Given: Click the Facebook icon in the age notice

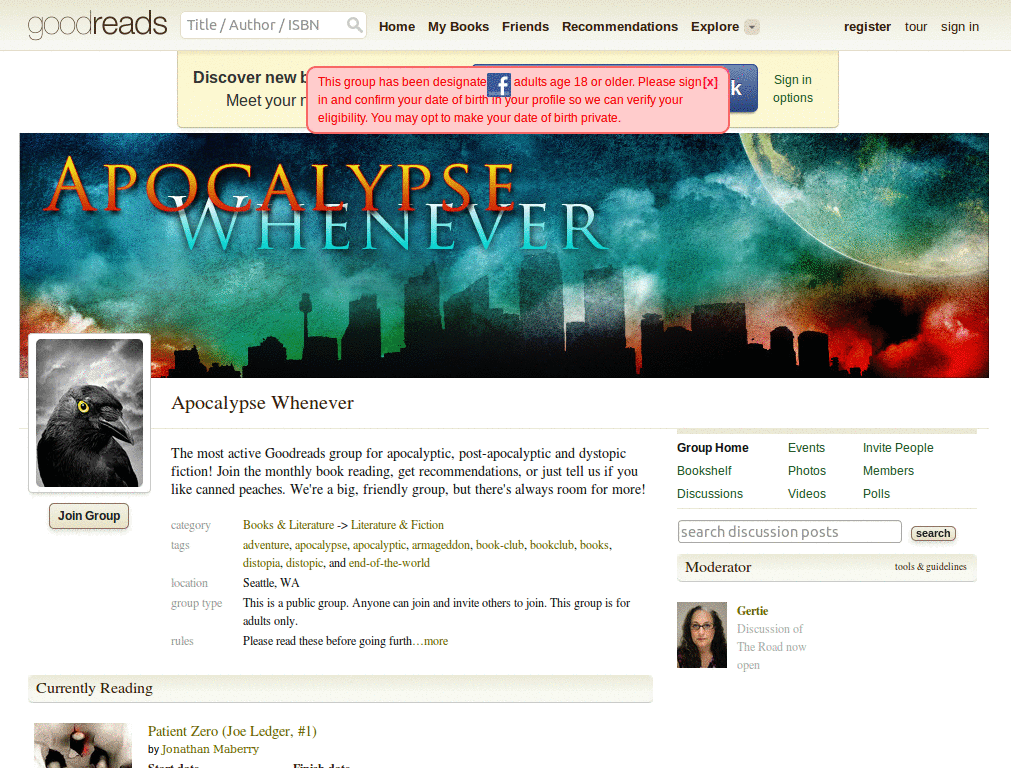Looking at the screenshot, I should tap(498, 85).
